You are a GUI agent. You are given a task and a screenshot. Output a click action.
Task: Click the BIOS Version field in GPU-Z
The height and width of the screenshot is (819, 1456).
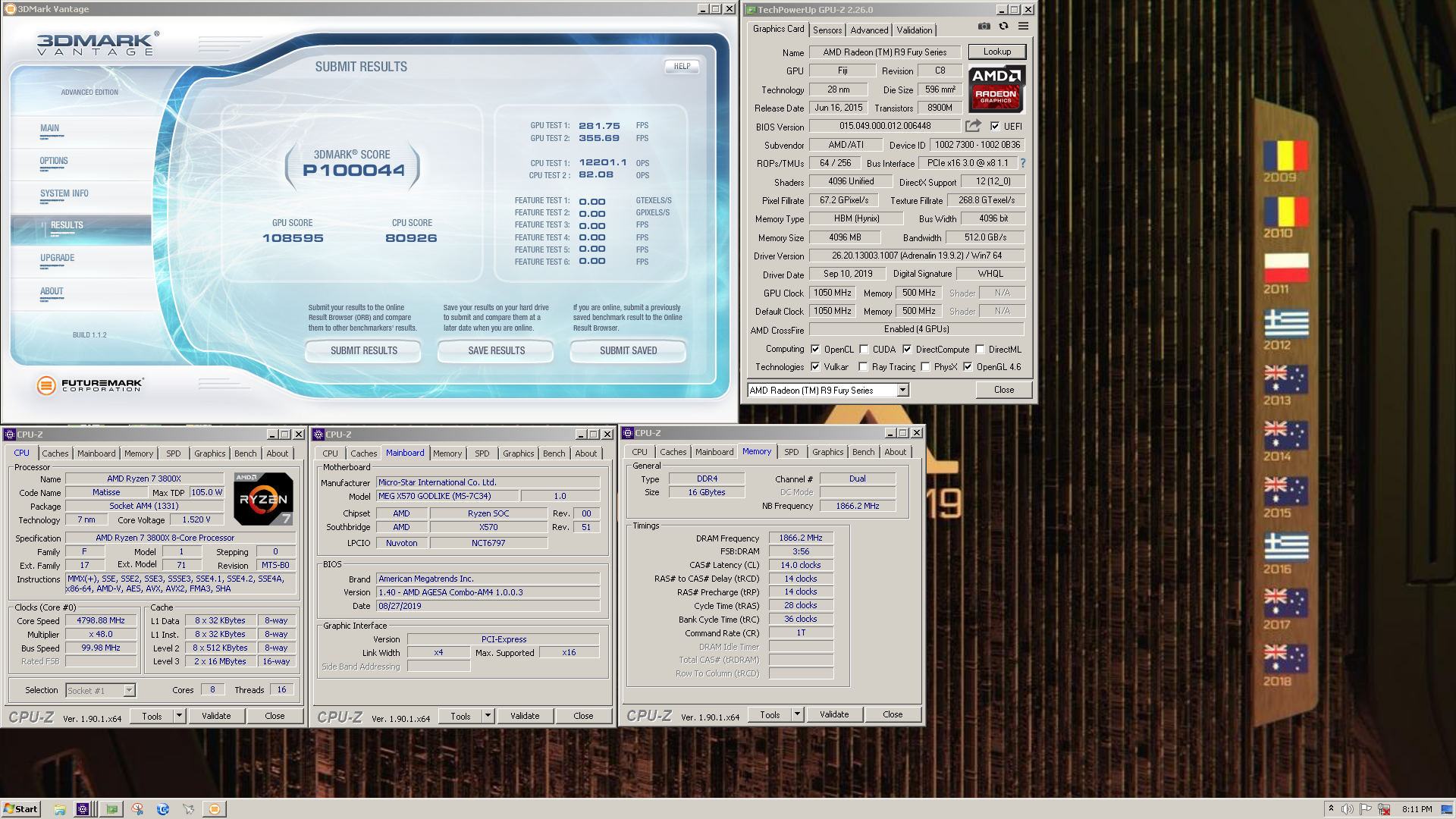click(x=885, y=126)
